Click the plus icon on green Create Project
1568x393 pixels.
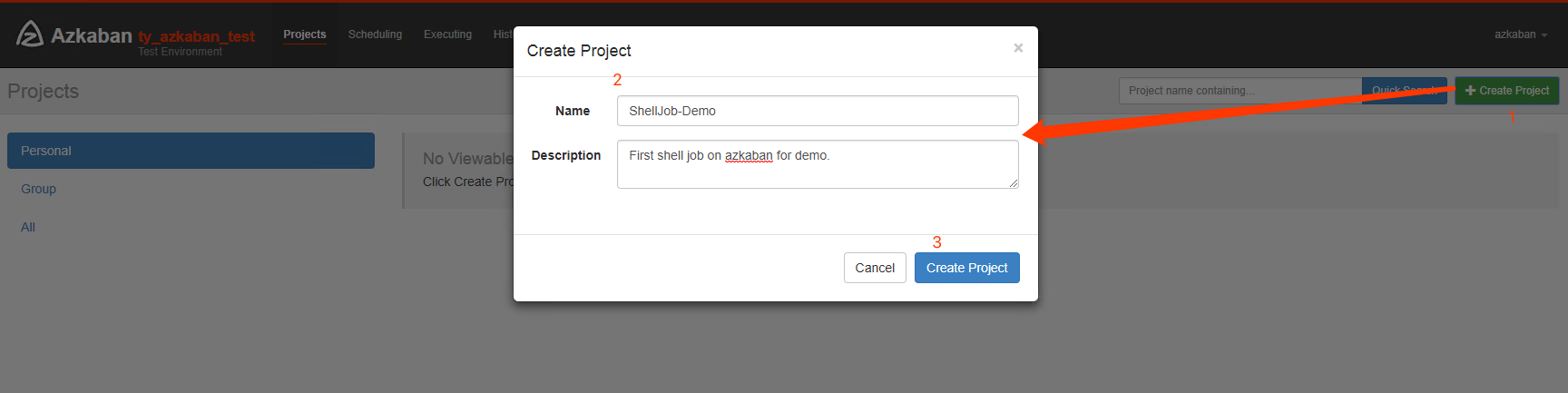1470,91
